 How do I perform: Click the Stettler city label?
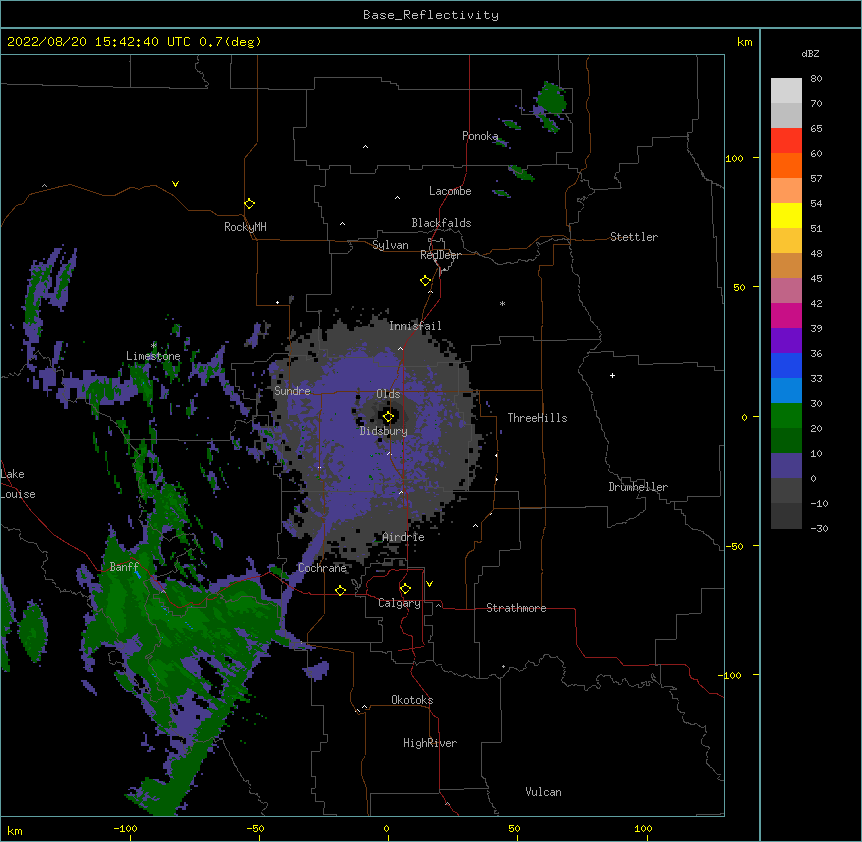634,237
